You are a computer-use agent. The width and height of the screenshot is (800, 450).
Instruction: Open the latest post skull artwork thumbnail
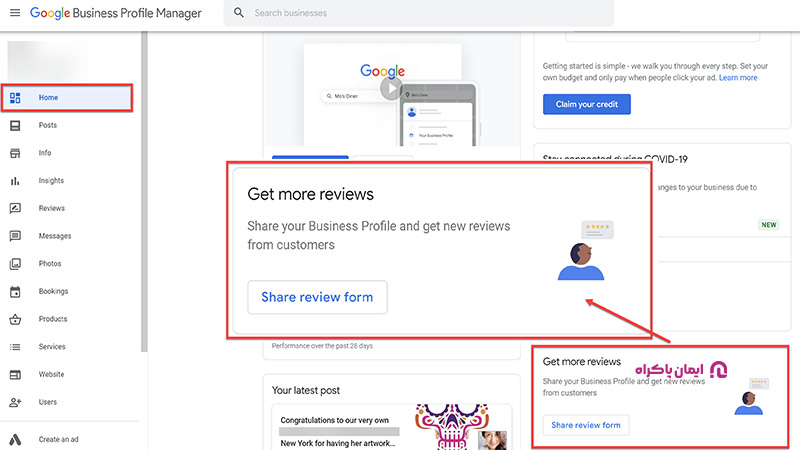click(x=452, y=427)
